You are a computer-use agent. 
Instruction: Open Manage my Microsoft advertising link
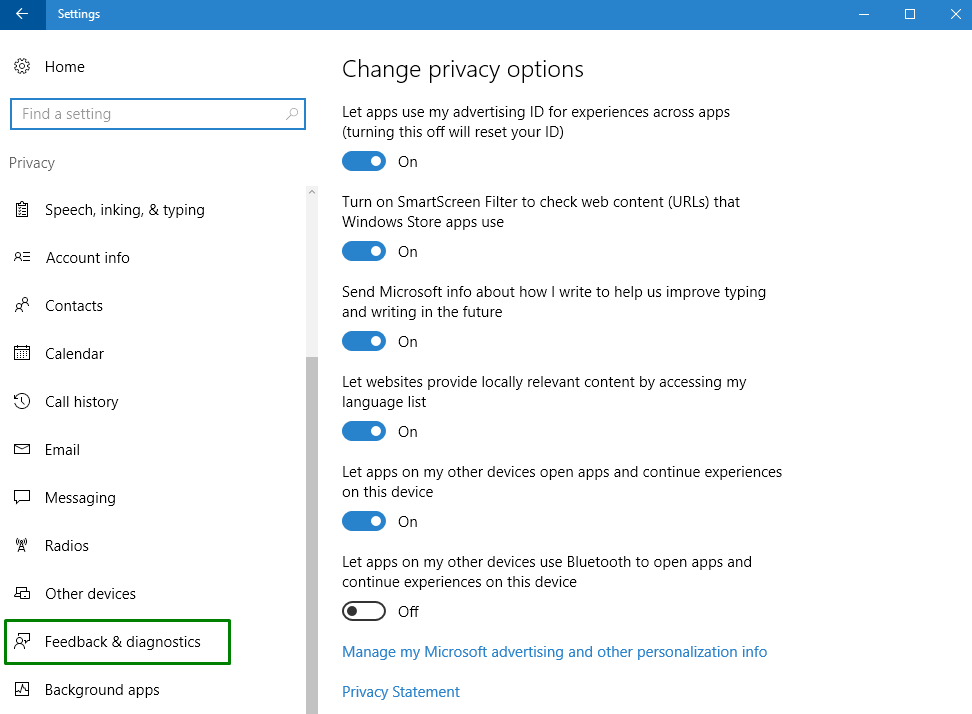554,652
